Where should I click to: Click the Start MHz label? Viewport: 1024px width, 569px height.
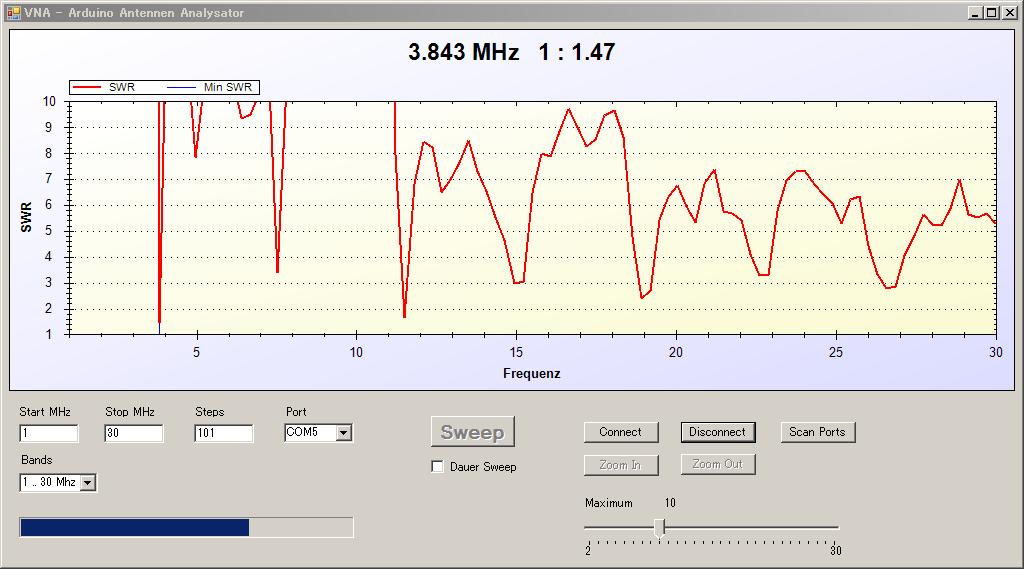point(45,412)
